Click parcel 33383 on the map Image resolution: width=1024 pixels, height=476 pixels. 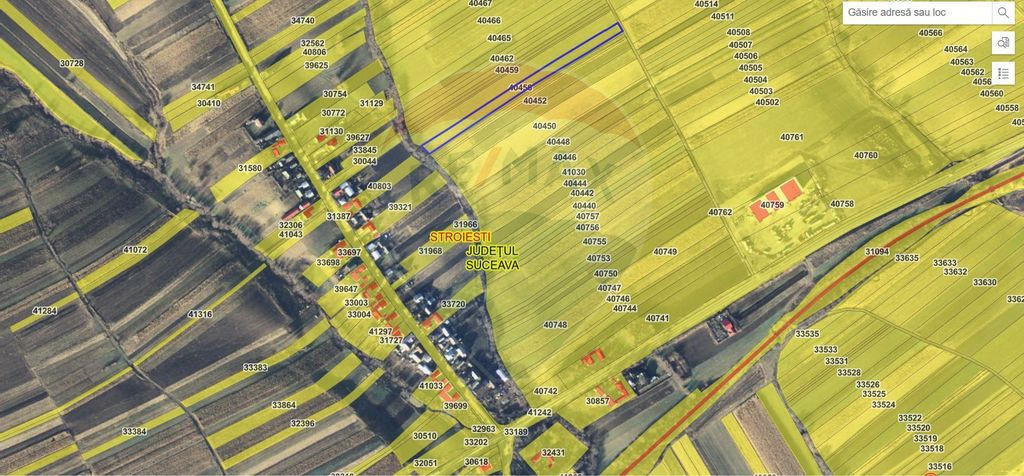click(255, 367)
